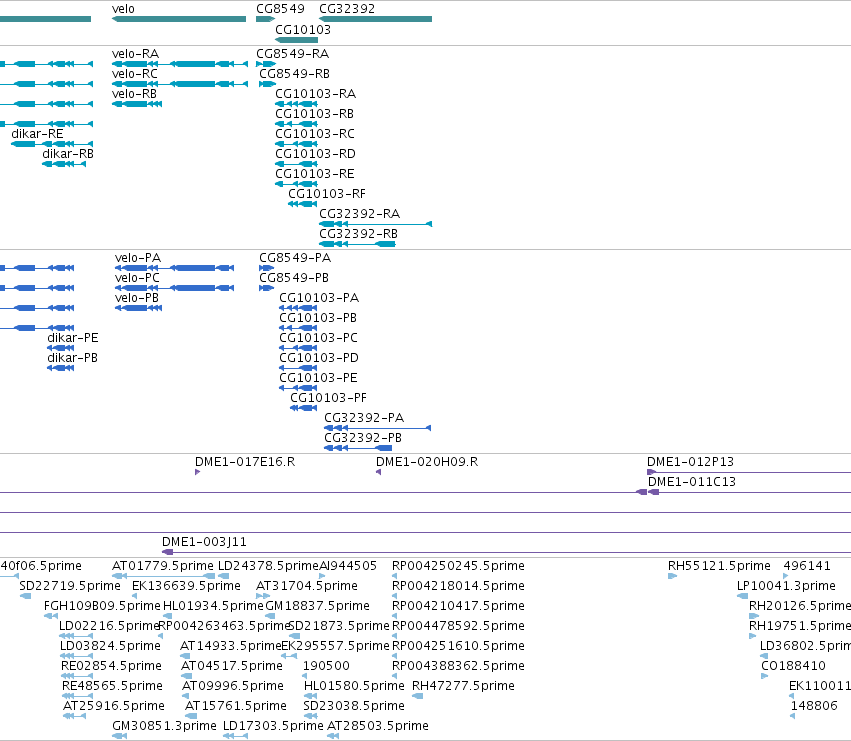Open transcript CG10103-RE
The height and width of the screenshot is (741, 851).
[x=315, y=174]
